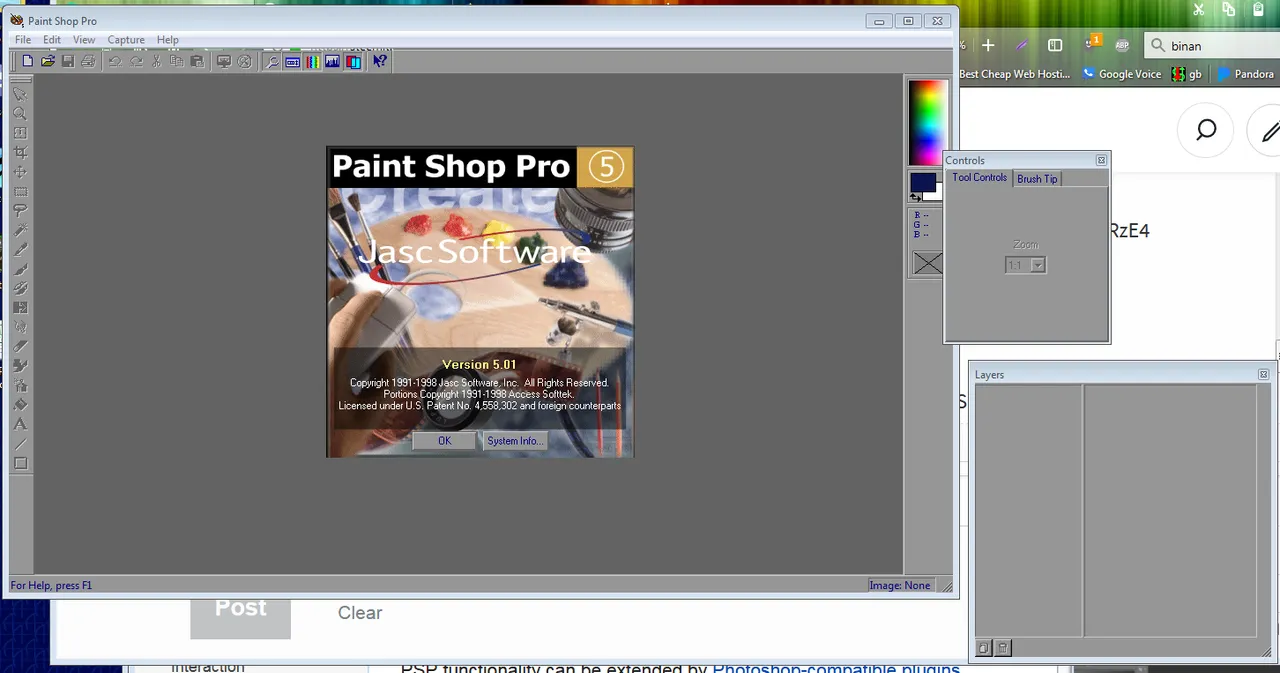
Task: Click the Clear link on the webpage
Action: pyautogui.click(x=360, y=613)
